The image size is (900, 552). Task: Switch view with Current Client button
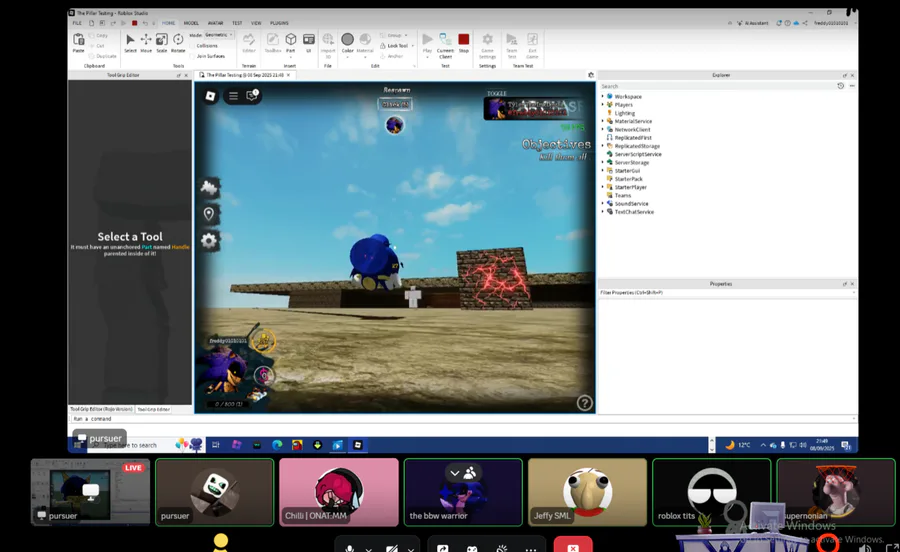[445, 45]
